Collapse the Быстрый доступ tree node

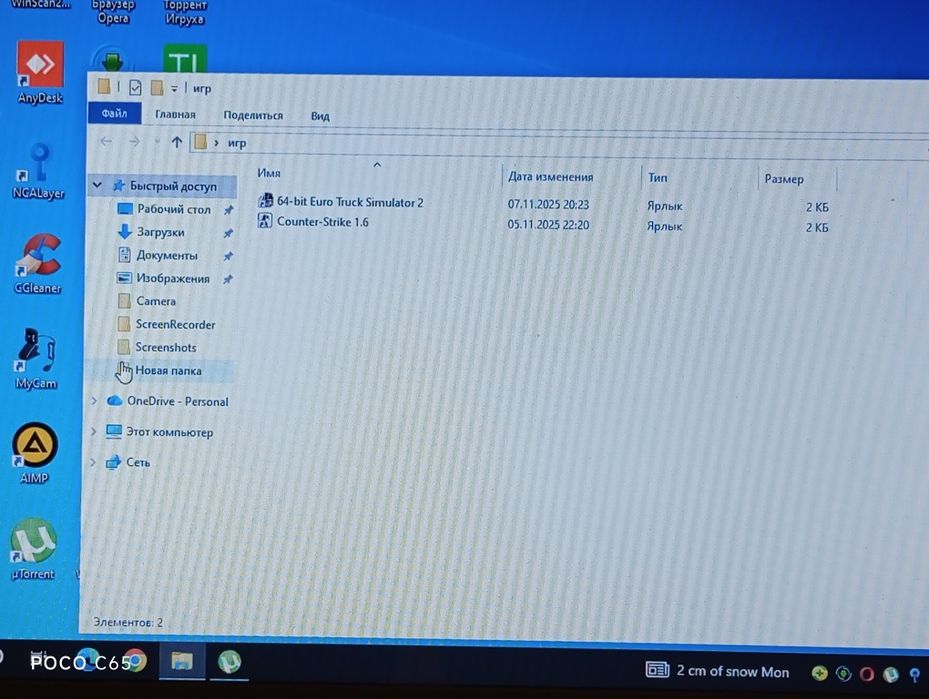click(x=97, y=185)
